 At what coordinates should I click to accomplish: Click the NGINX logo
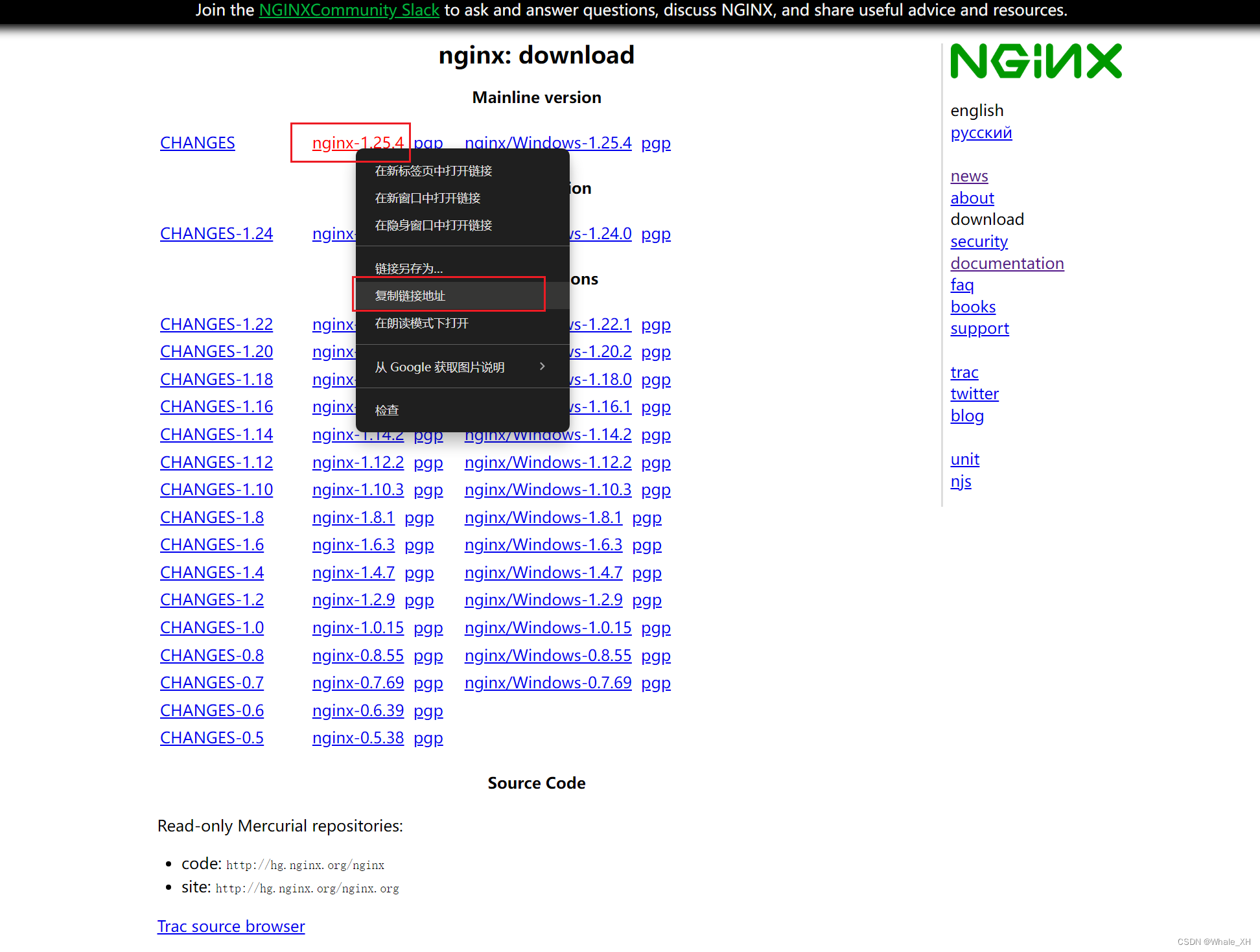[1035, 60]
